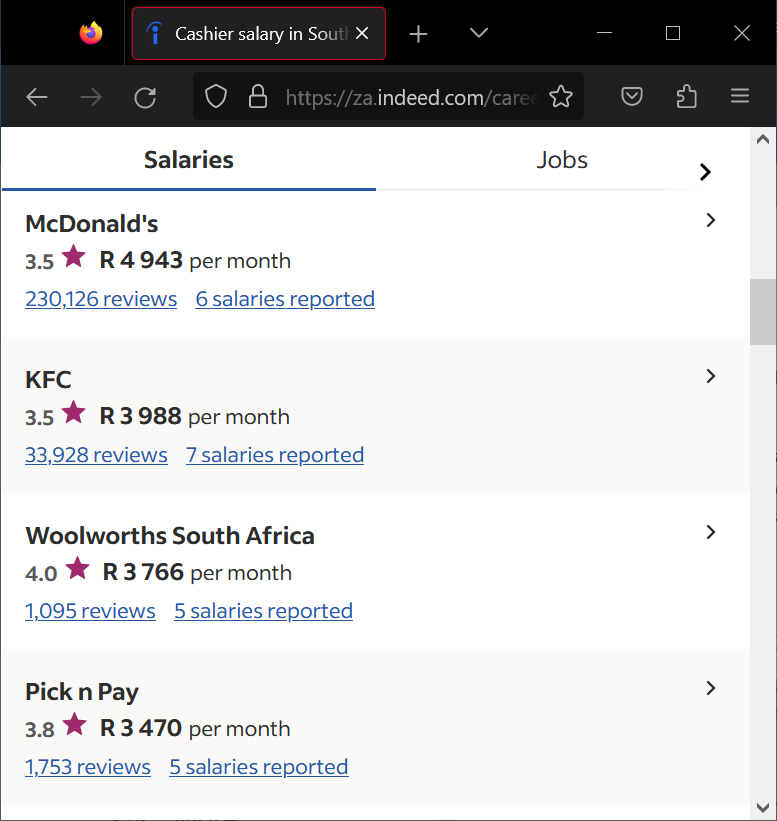Open Pick n Pay 5 salaries reported
777x821 pixels.
[259, 767]
